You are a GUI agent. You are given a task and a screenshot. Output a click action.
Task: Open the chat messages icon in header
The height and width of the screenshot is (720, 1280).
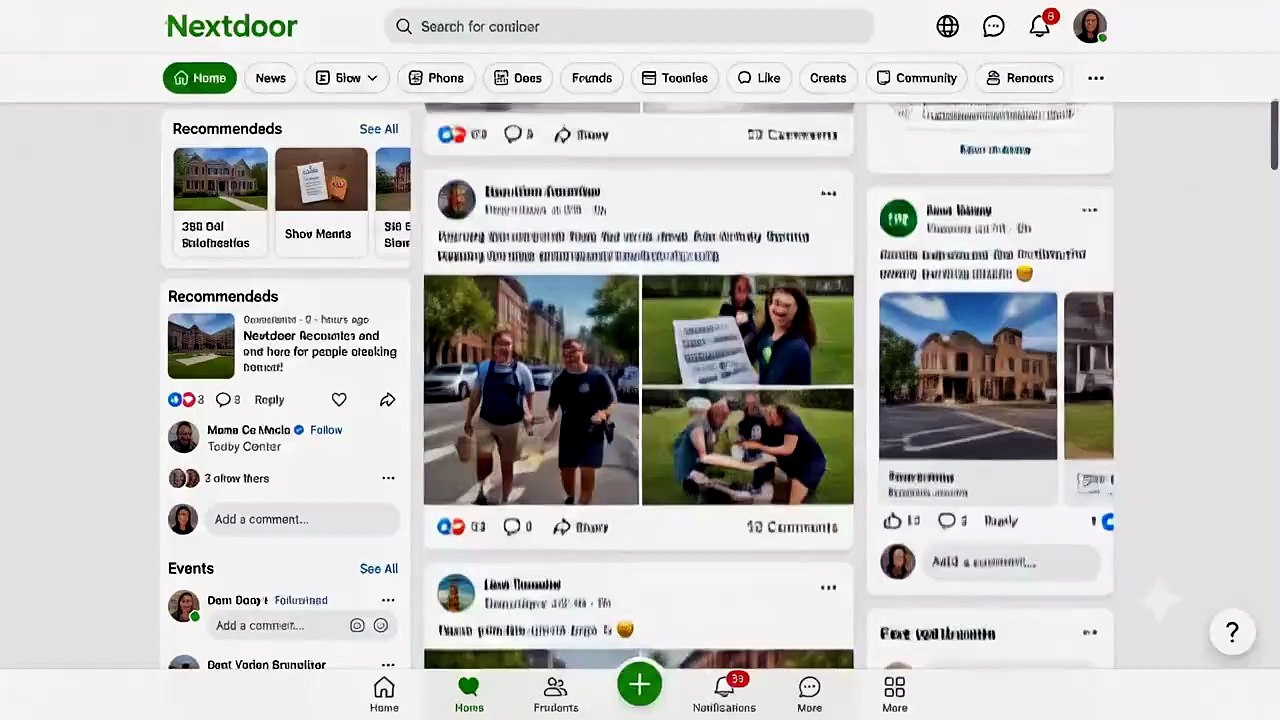coord(994,27)
